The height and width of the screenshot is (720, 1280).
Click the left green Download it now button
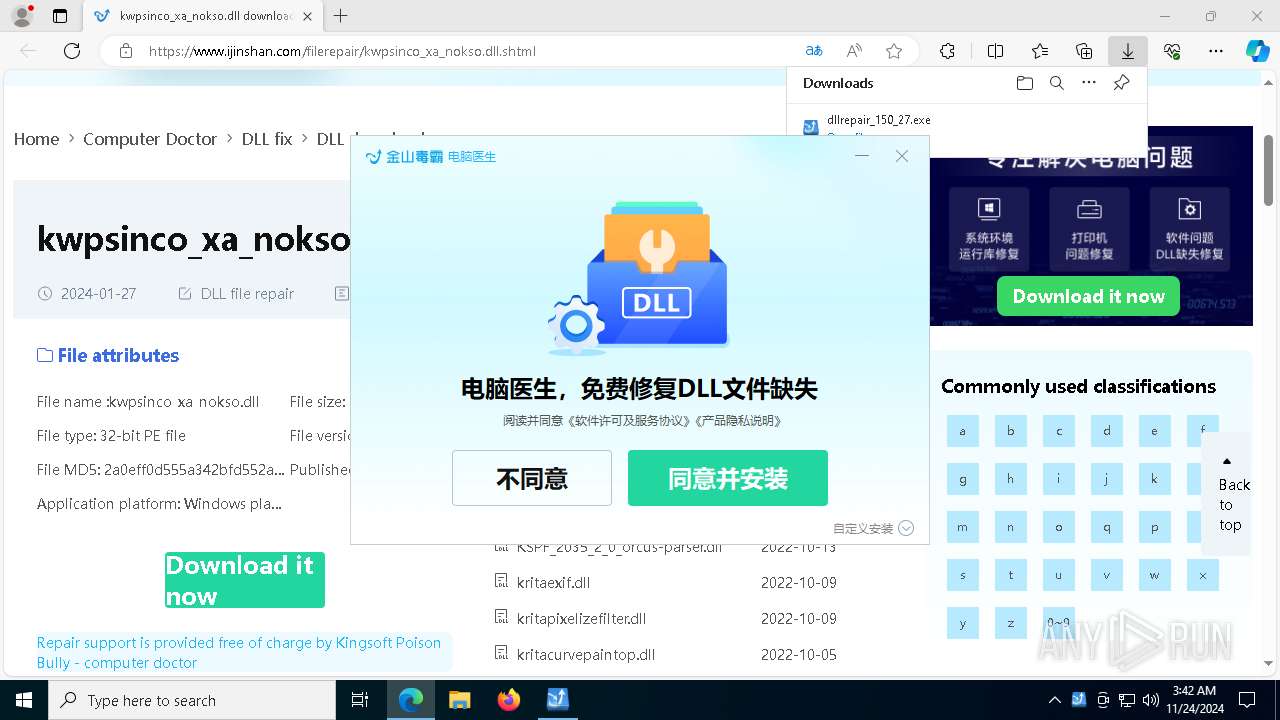245,580
